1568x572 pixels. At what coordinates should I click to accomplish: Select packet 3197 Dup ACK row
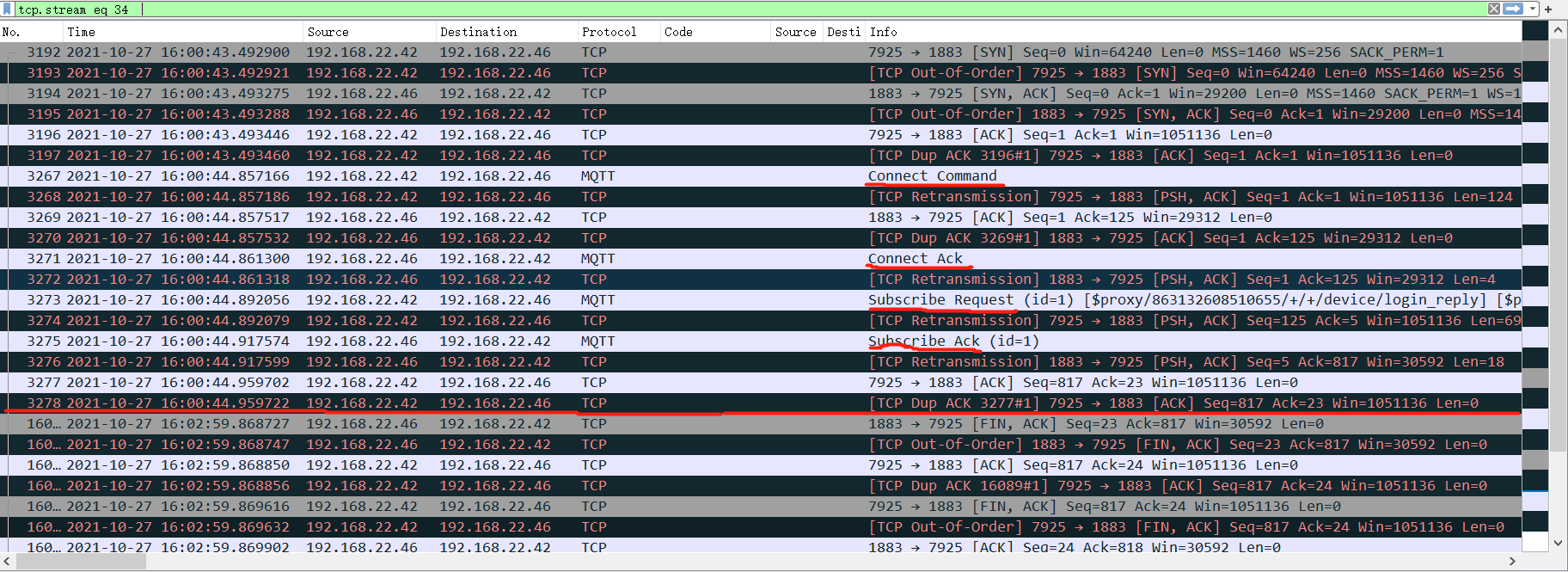761,156
